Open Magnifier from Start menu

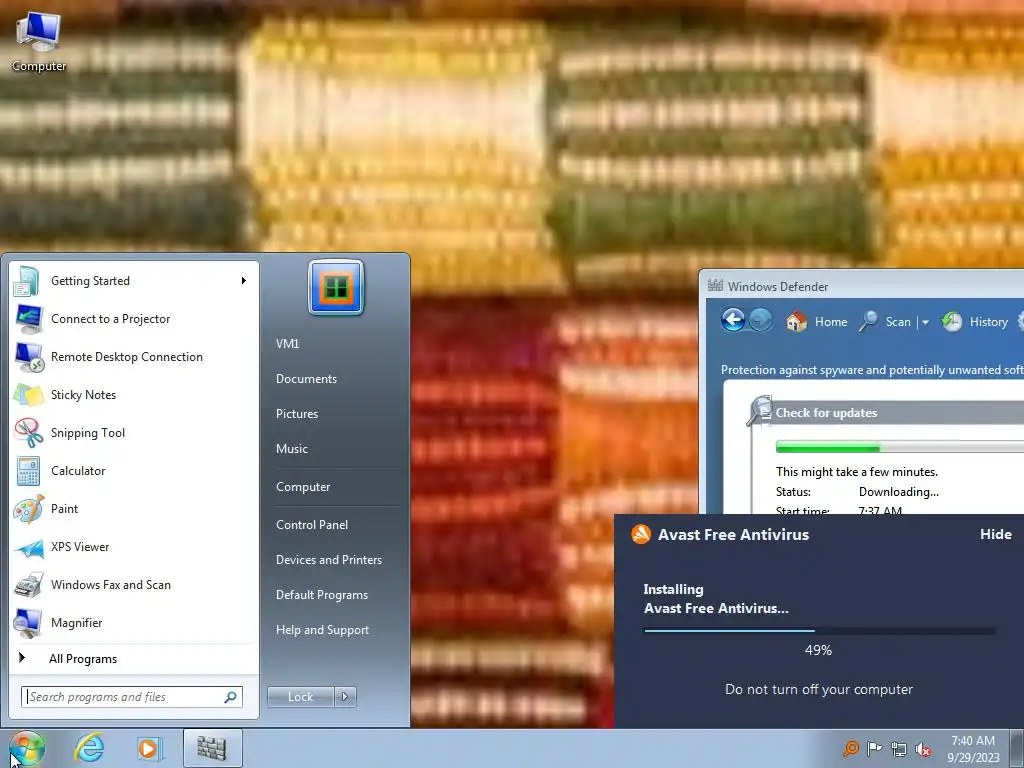[135, 622]
